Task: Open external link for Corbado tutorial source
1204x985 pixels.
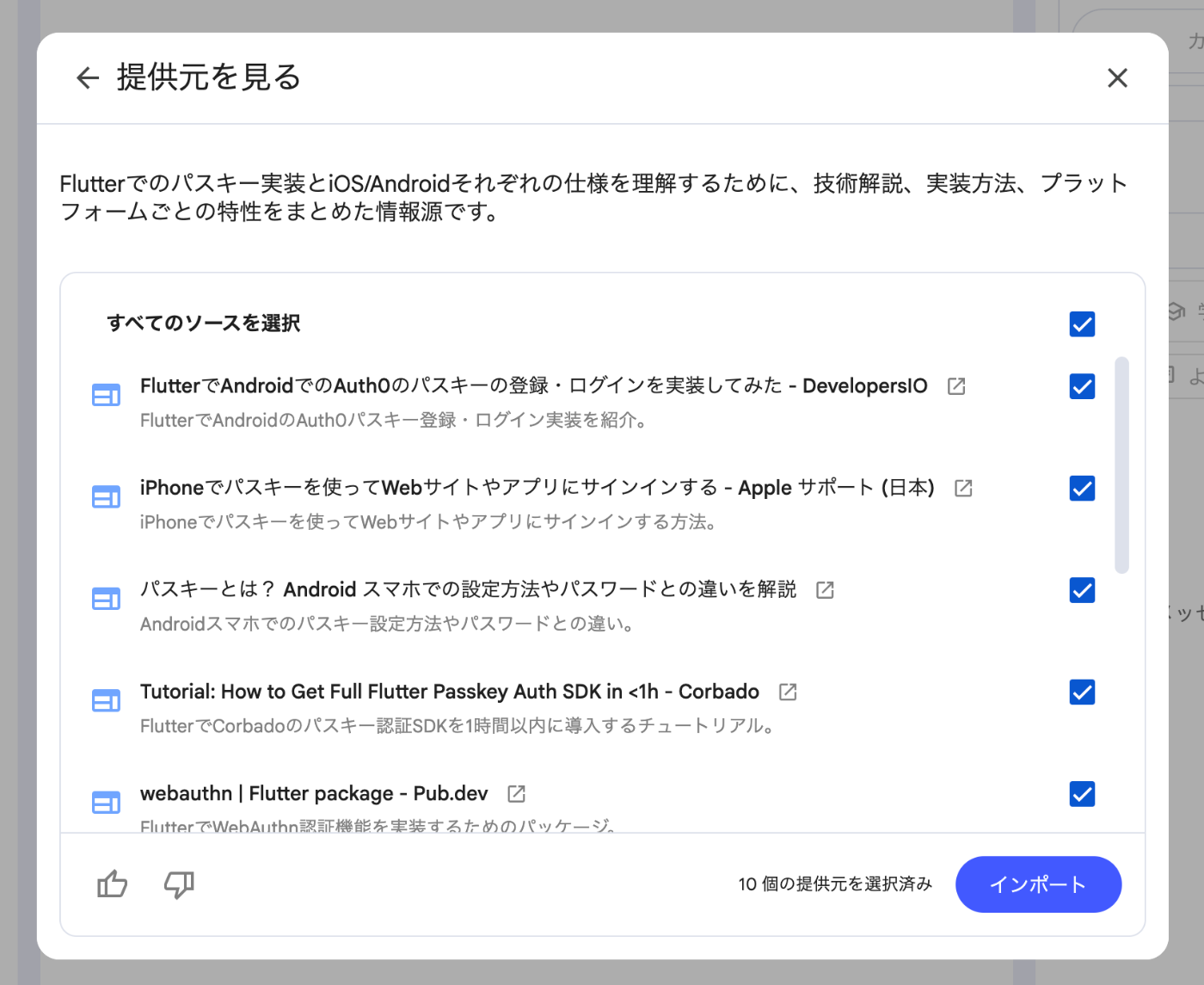Action: click(x=788, y=692)
